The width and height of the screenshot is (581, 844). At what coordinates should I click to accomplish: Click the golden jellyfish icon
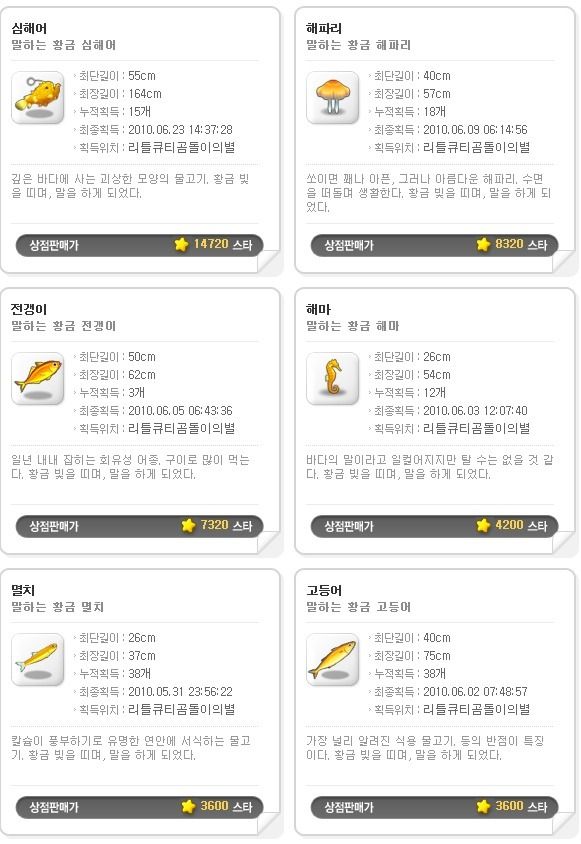(x=332, y=97)
